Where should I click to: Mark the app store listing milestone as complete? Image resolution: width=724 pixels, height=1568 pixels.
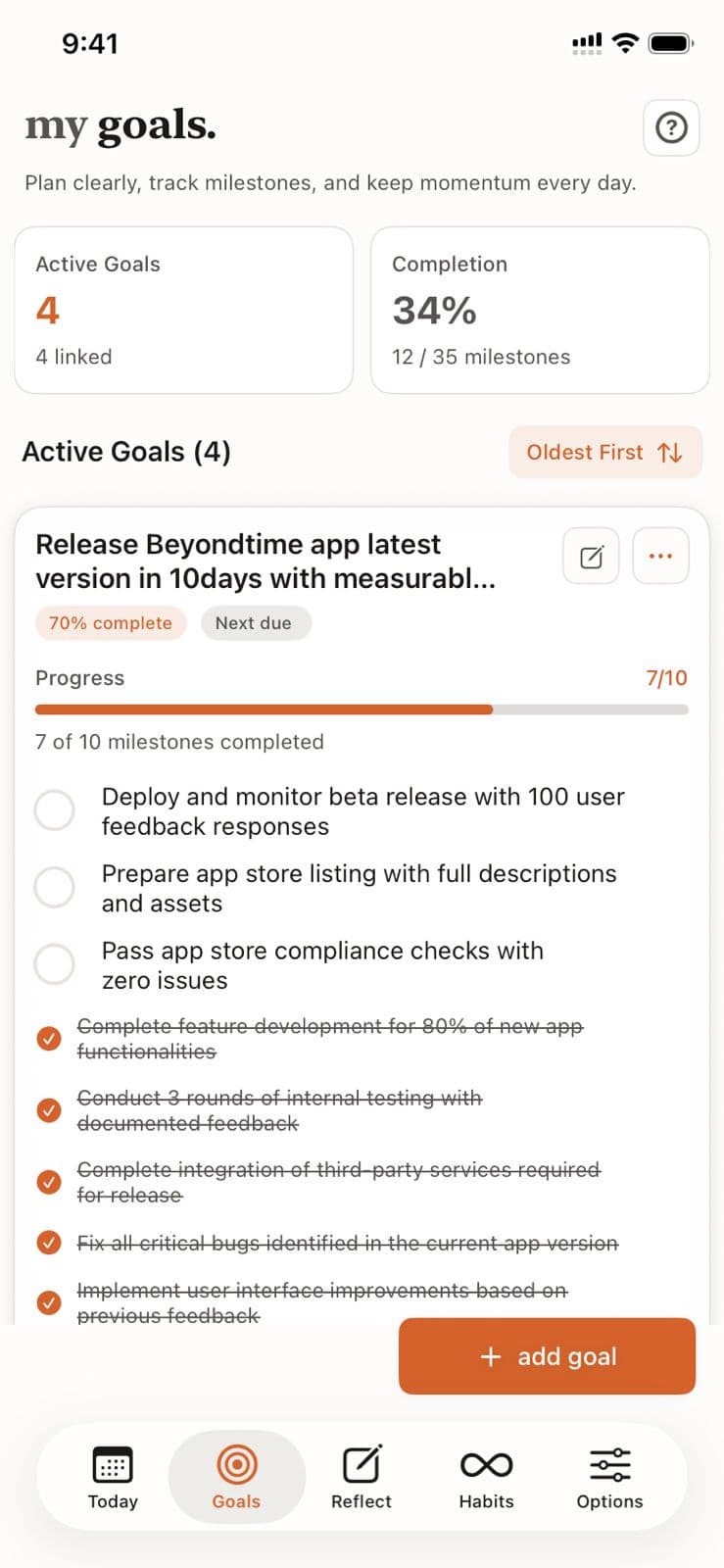tap(55, 887)
